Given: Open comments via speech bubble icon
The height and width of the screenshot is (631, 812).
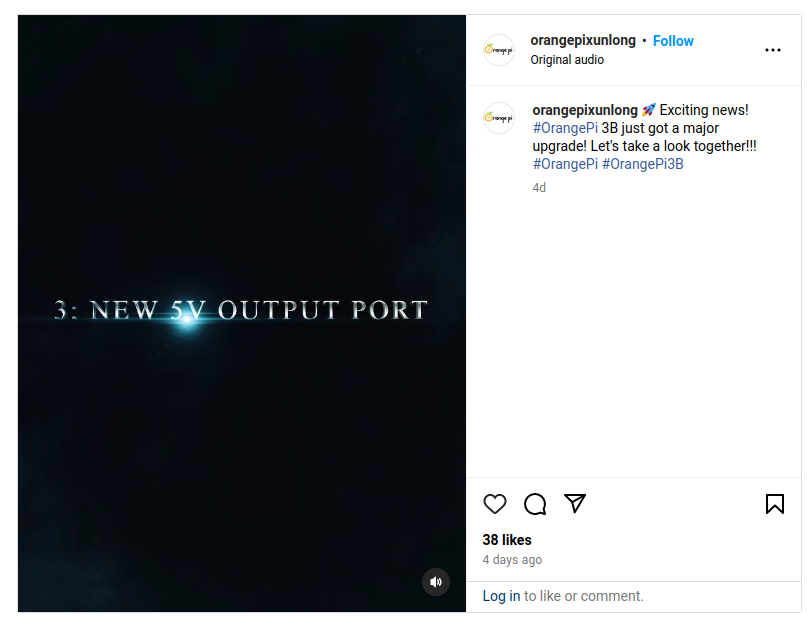Looking at the screenshot, I should pyautogui.click(x=535, y=504).
